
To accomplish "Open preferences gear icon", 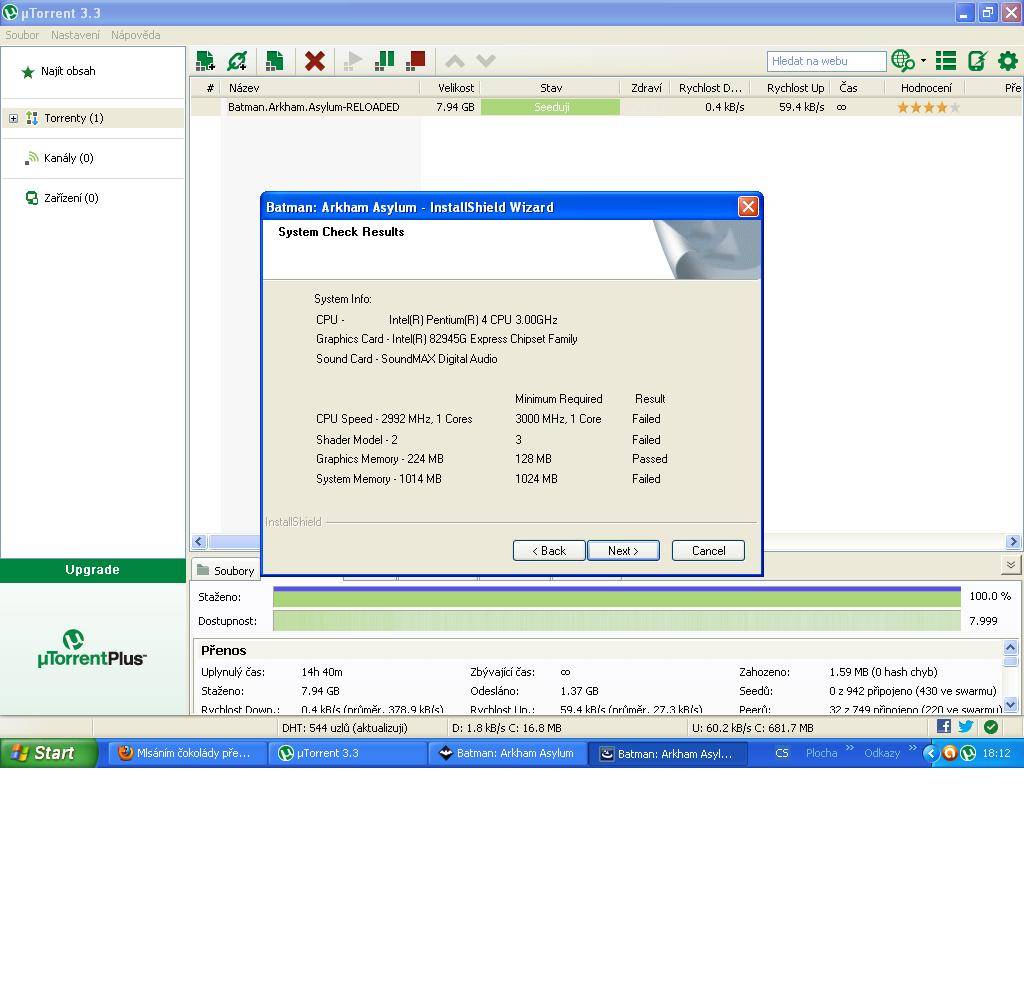I will point(1008,61).
